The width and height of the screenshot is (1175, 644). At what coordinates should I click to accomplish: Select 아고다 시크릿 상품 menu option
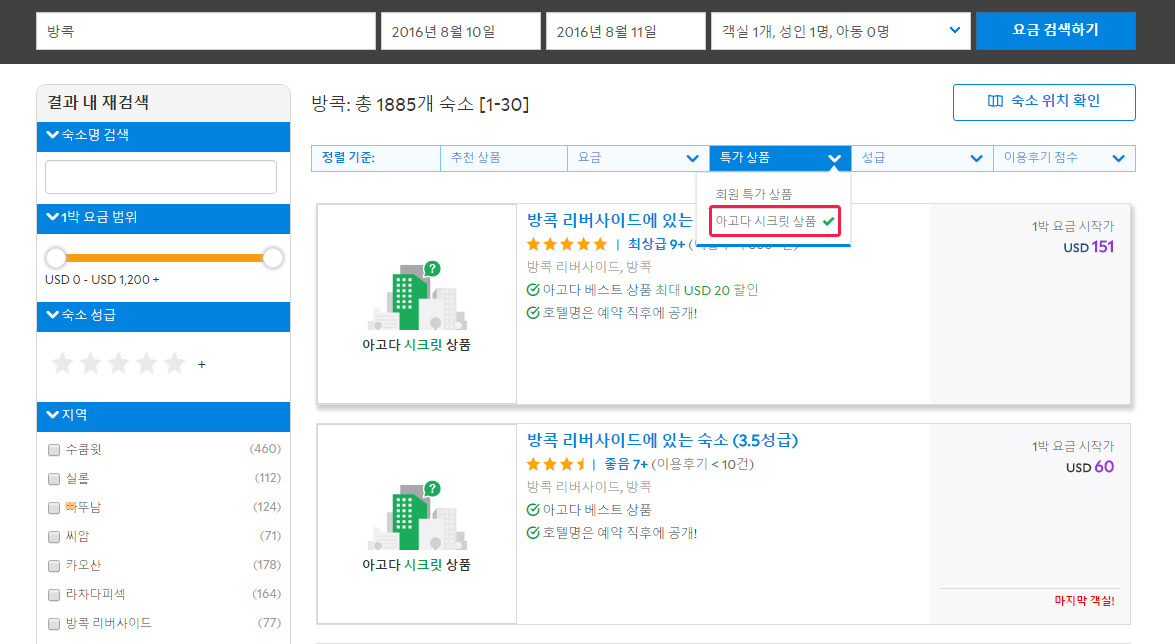(774, 221)
